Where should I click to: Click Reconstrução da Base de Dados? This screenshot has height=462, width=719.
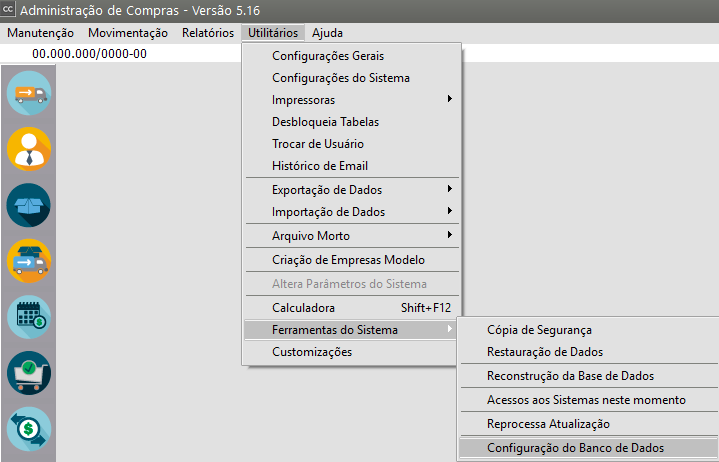[x=570, y=376]
